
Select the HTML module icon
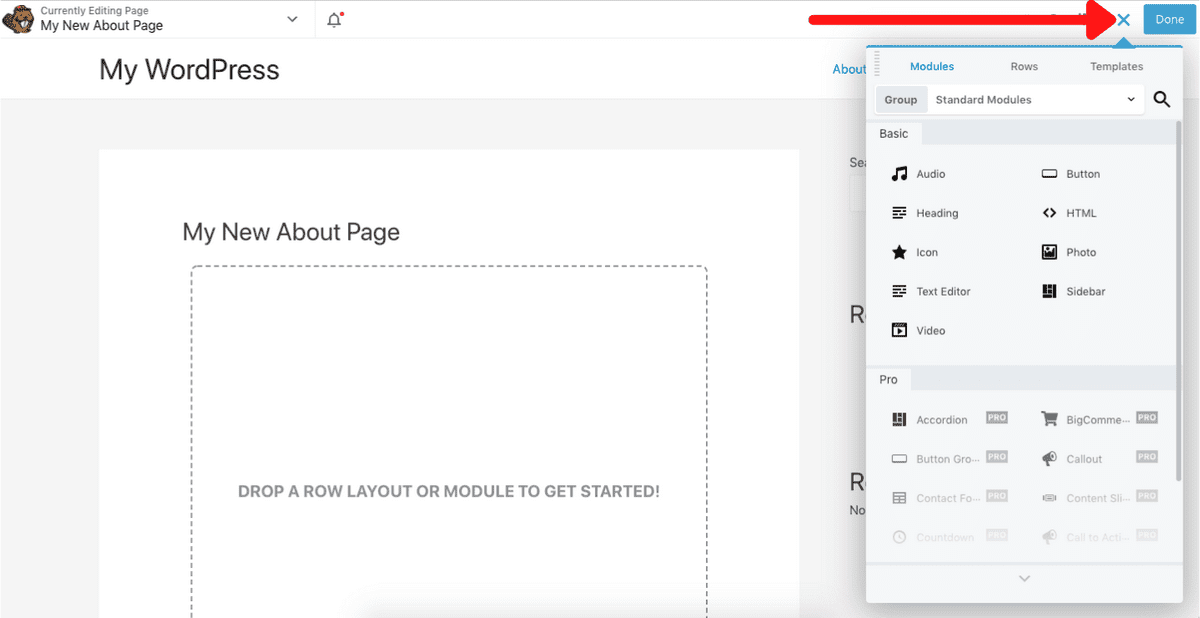pos(1049,213)
